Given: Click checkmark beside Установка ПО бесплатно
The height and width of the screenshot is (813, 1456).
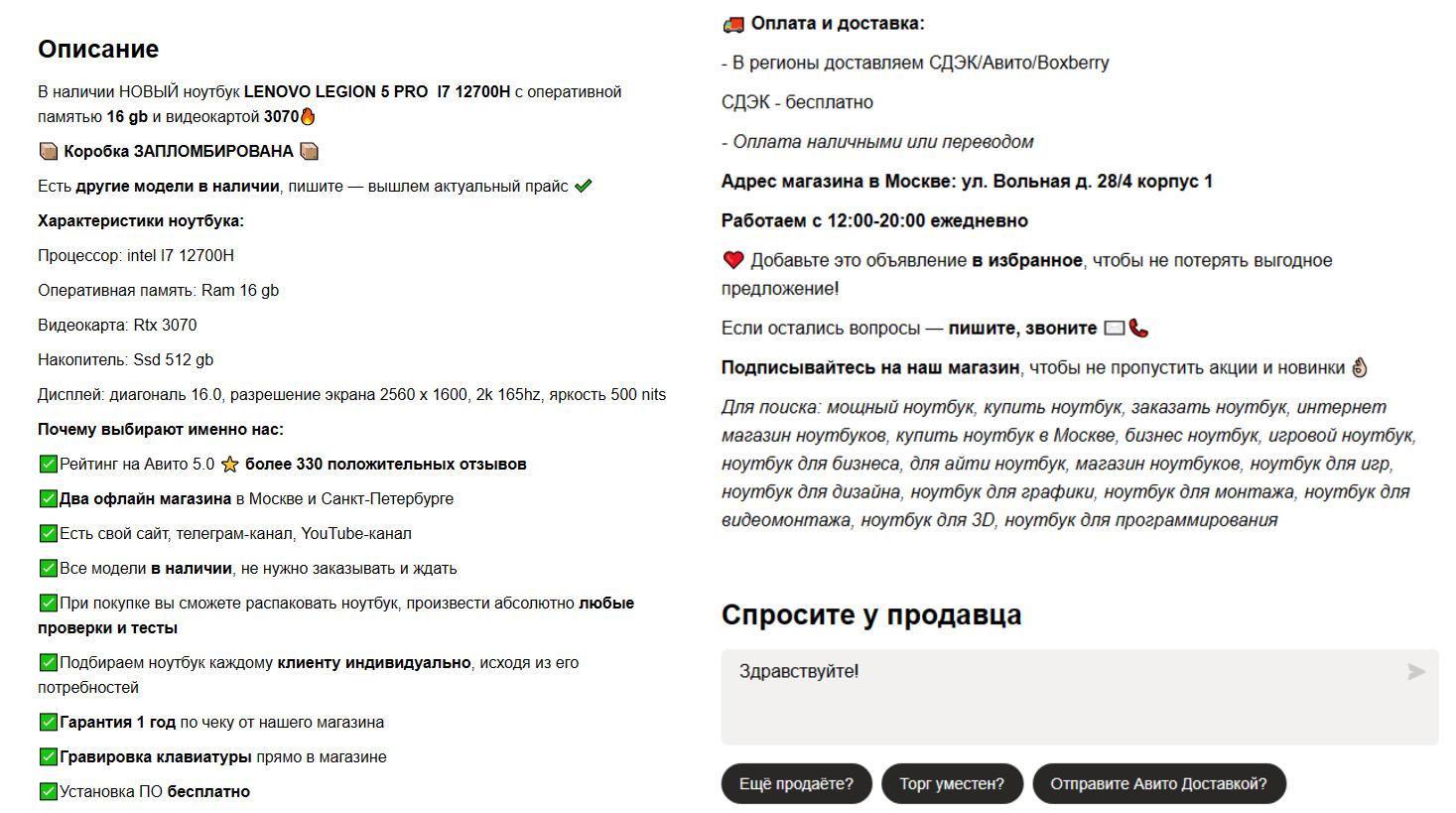Looking at the screenshot, I should coord(48,791).
